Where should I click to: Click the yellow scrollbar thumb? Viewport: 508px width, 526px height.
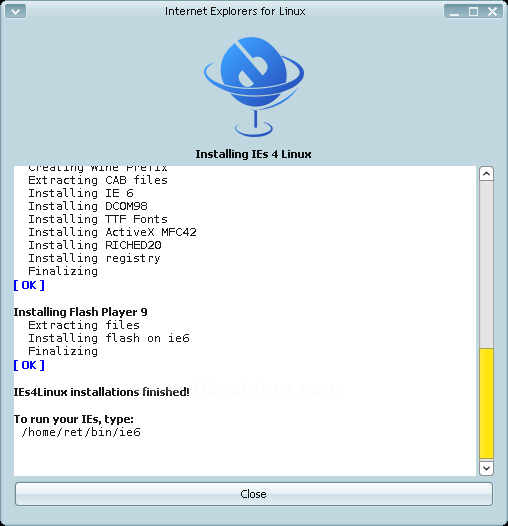tap(486, 403)
